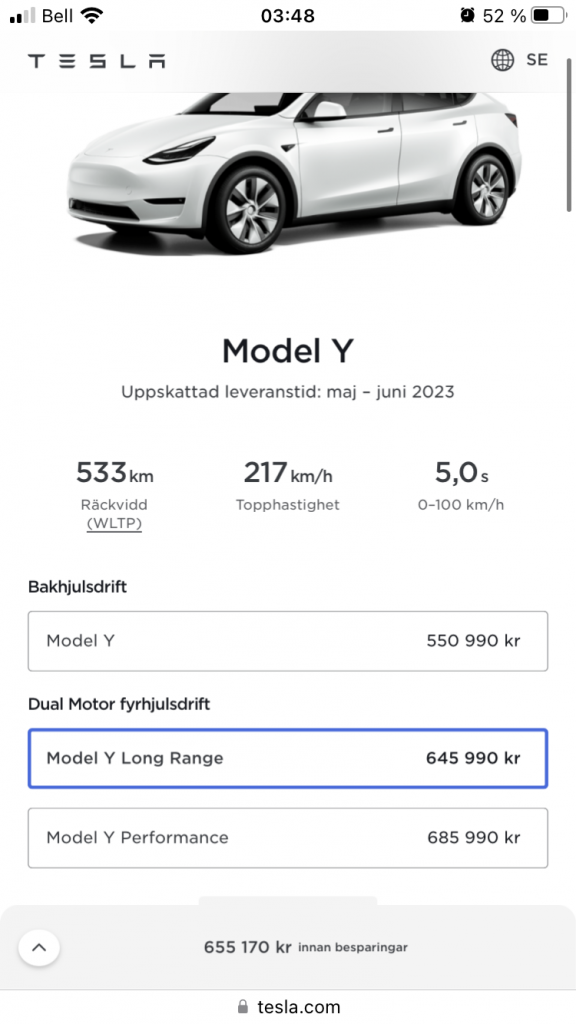Tap the estimated delivery time text
Screen dimensions: 576x1024
tap(287, 392)
